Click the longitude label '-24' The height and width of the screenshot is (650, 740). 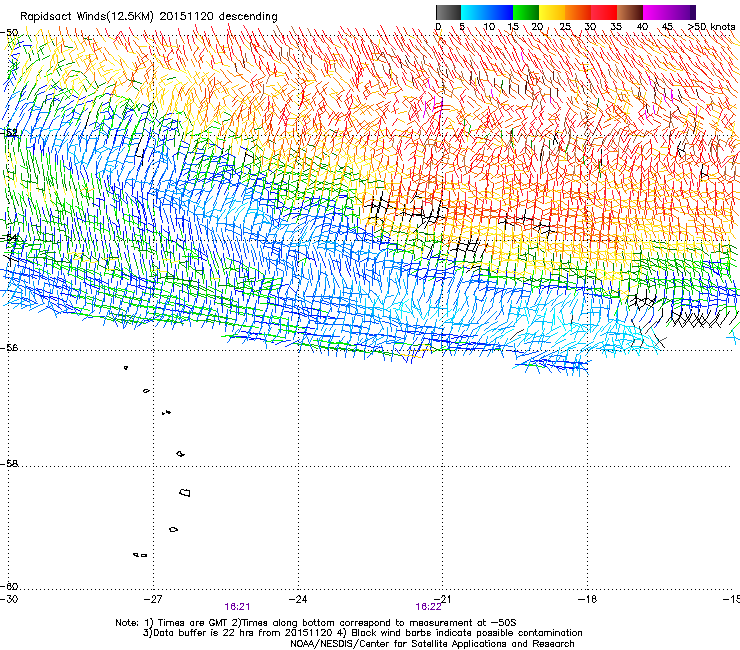[x=298, y=599]
